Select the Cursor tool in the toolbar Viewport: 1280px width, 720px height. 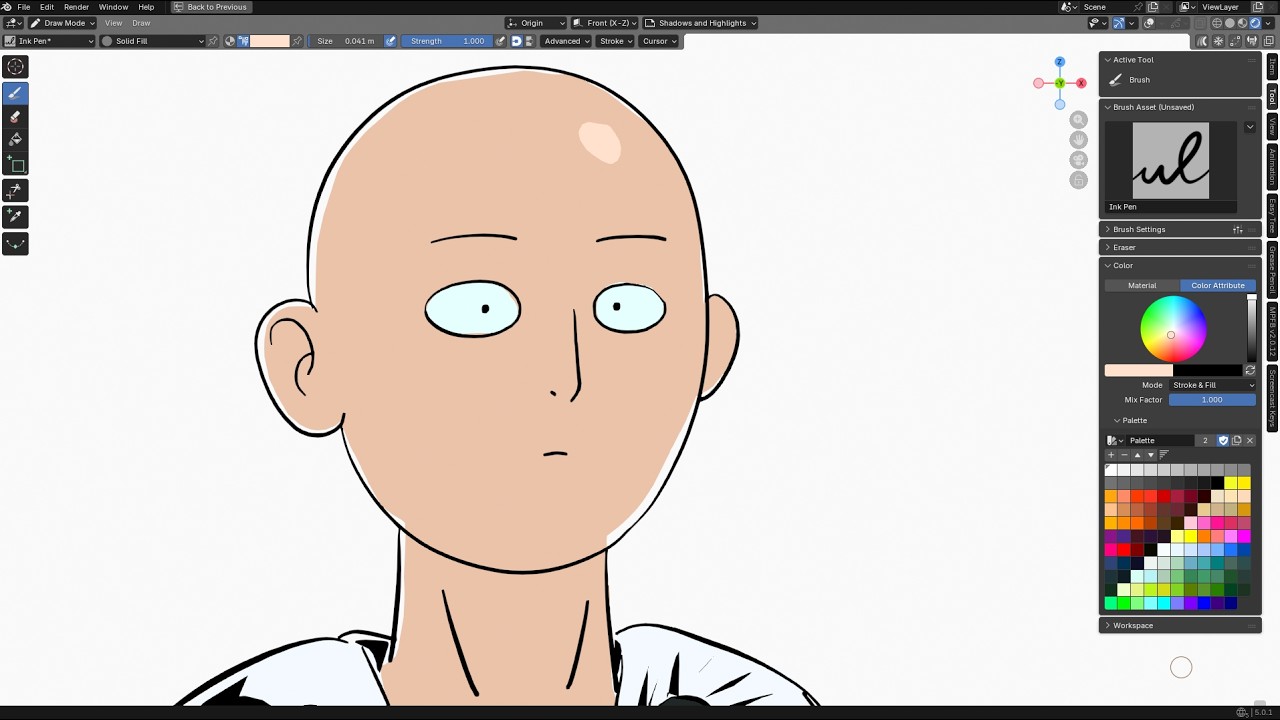click(15, 67)
